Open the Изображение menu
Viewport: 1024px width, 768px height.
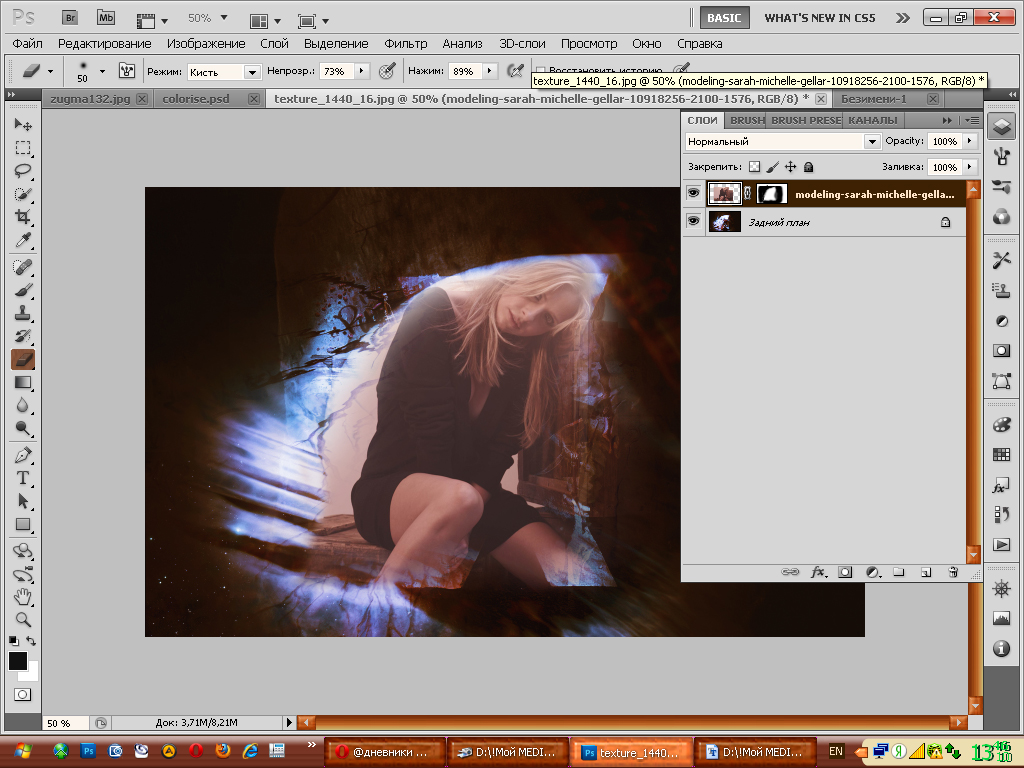[x=206, y=44]
